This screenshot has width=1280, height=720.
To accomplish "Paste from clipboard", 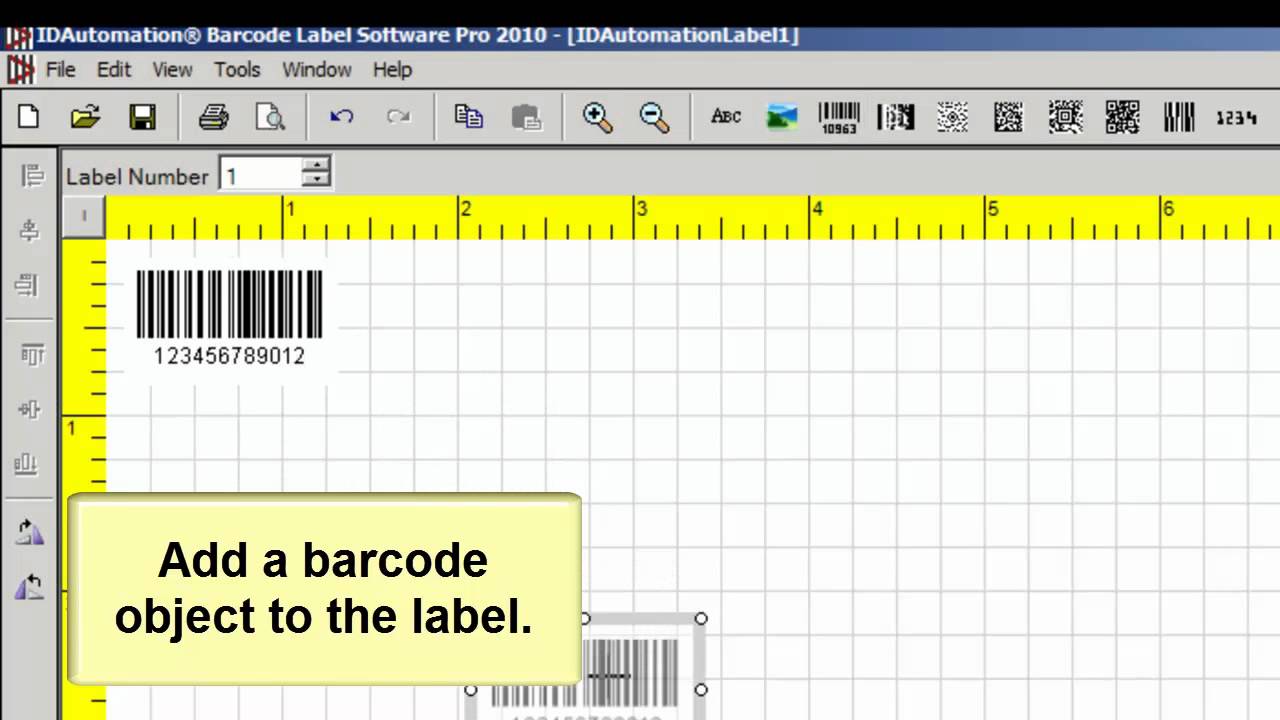I will [526, 117].
